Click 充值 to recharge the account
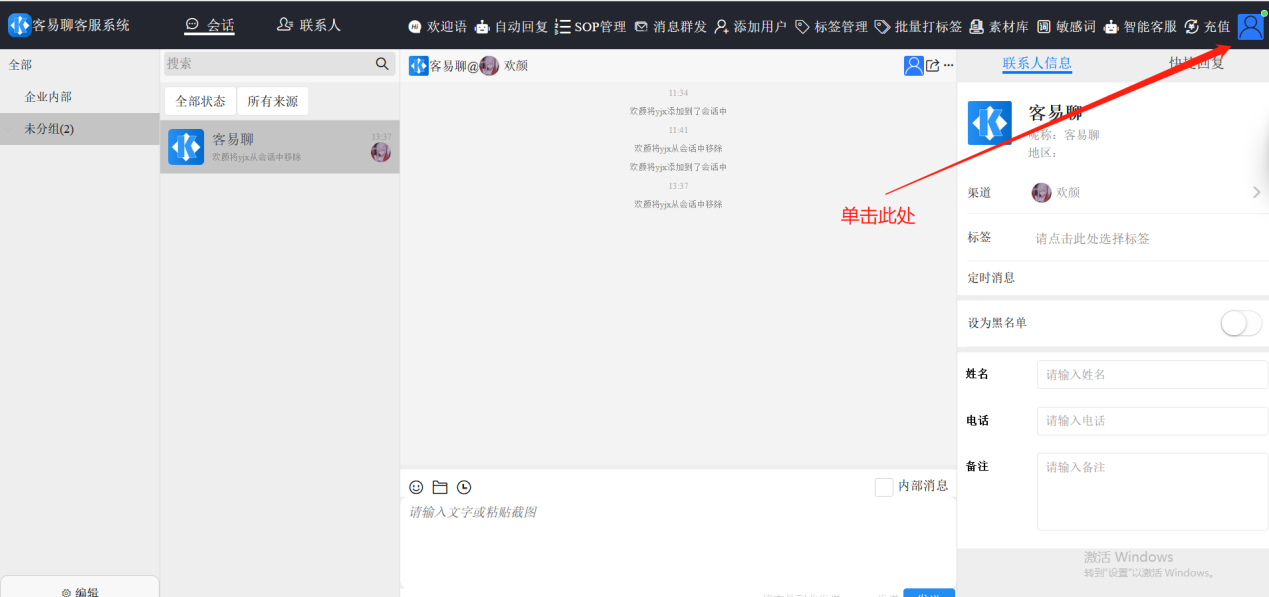Image resolution: width=1269 pixels, height=597 pixels. pyautogui.click(x=1207, y=27)
